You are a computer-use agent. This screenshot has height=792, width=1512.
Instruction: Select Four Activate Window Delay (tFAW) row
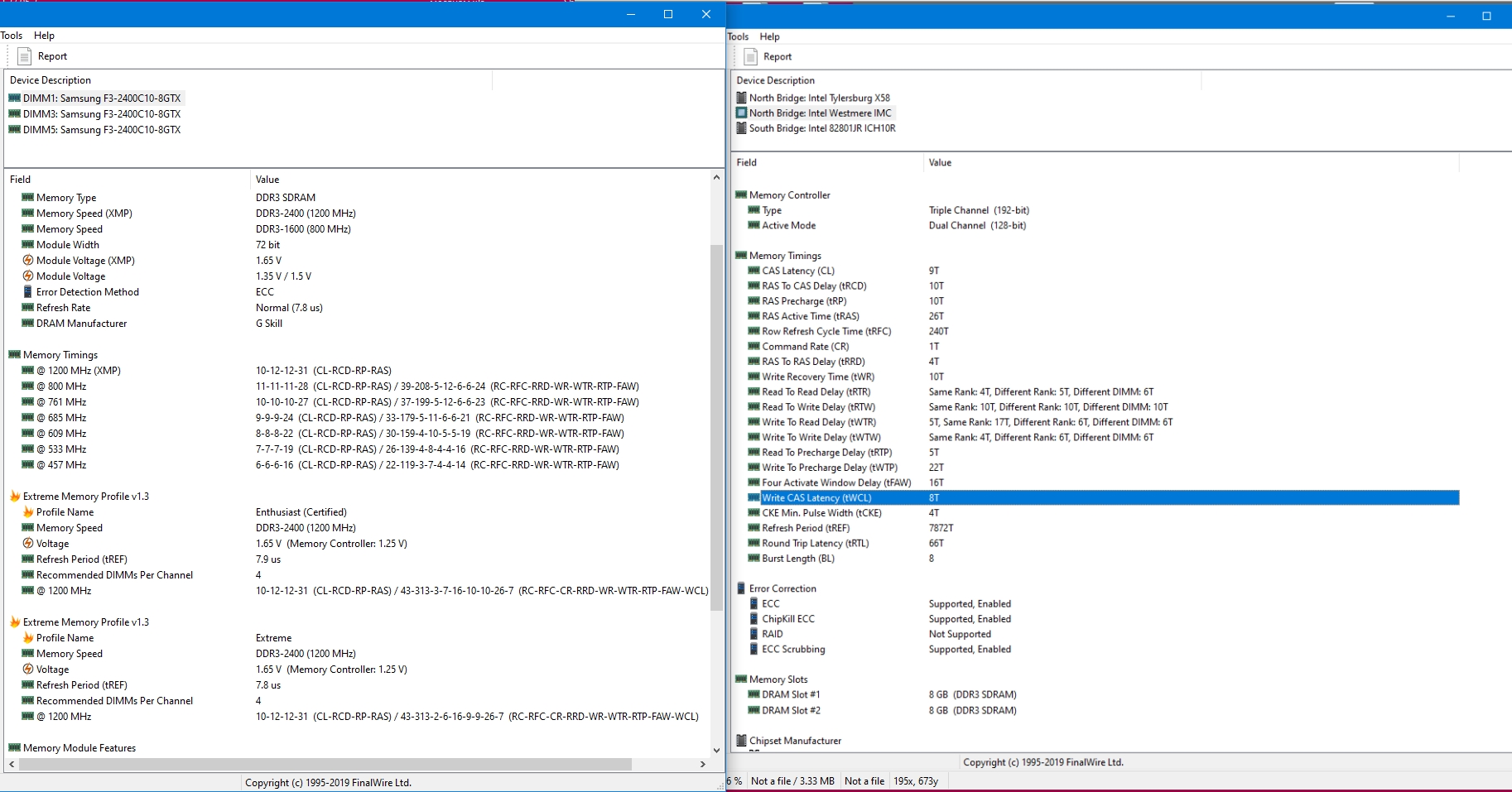pos(1103,482)
